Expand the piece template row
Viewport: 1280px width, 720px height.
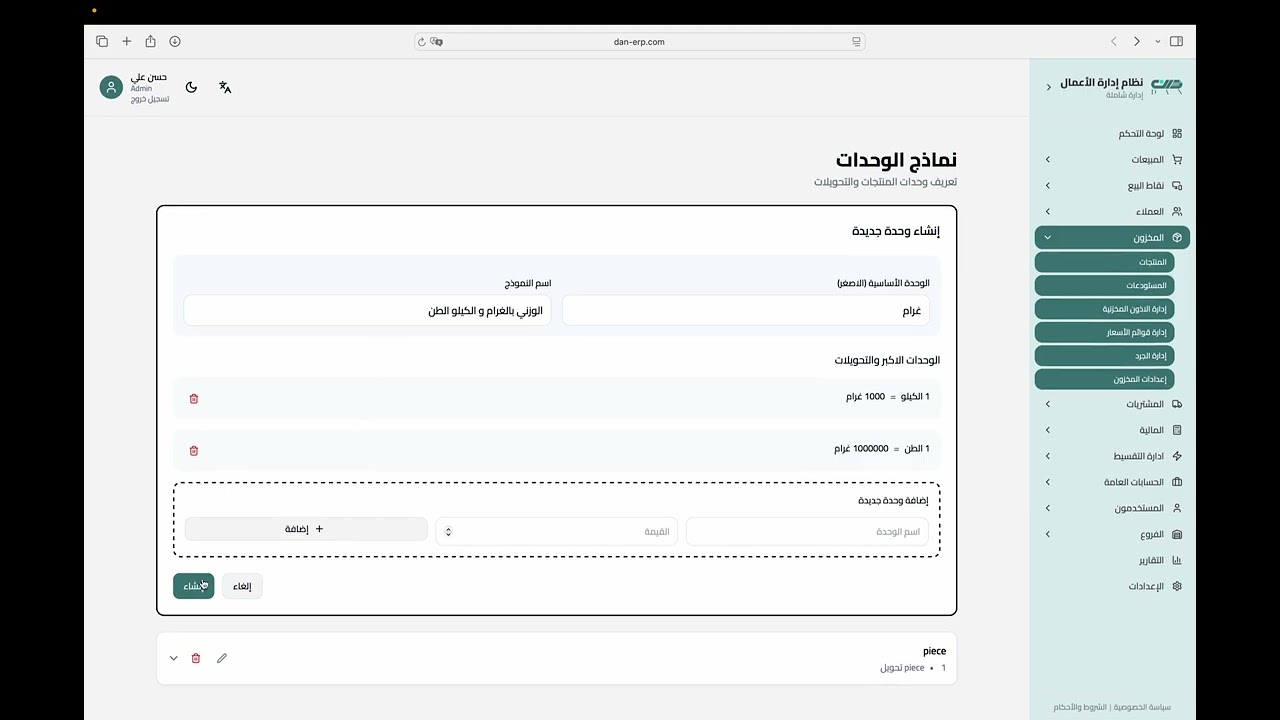173,658
